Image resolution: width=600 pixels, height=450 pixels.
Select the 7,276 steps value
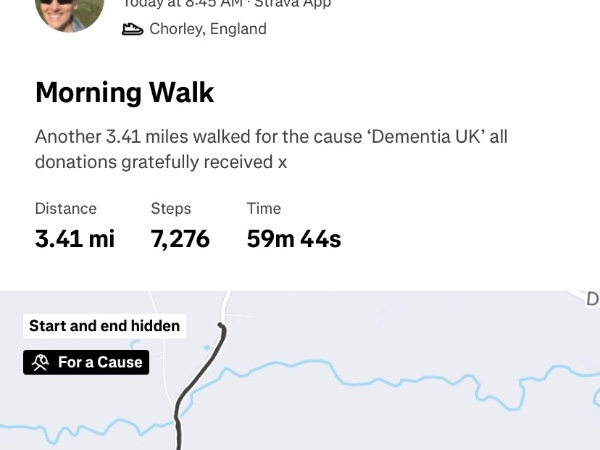[180, 239]
